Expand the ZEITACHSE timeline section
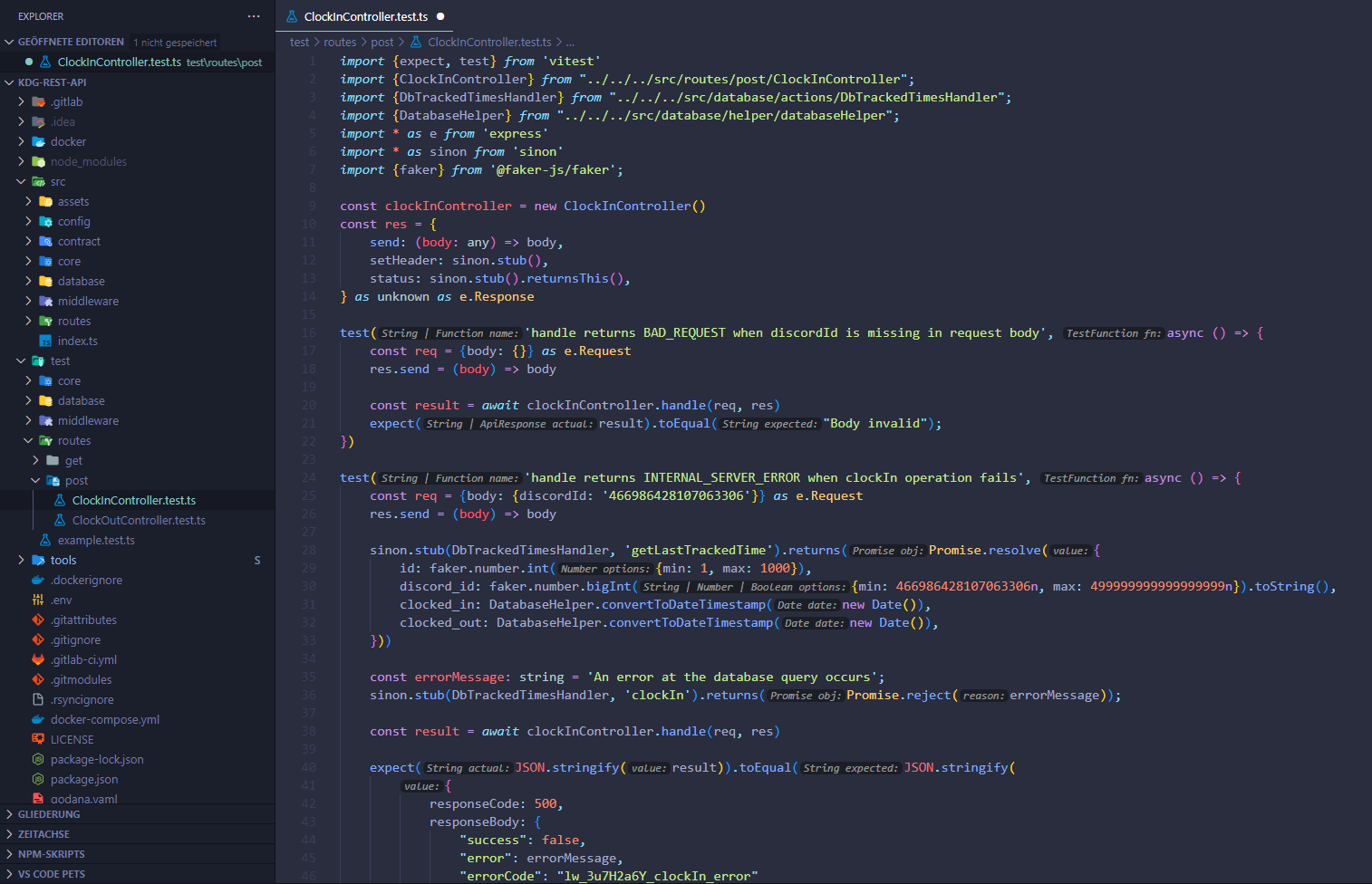This screenshot has width=1372, height=884. click(x=43, y=834)
